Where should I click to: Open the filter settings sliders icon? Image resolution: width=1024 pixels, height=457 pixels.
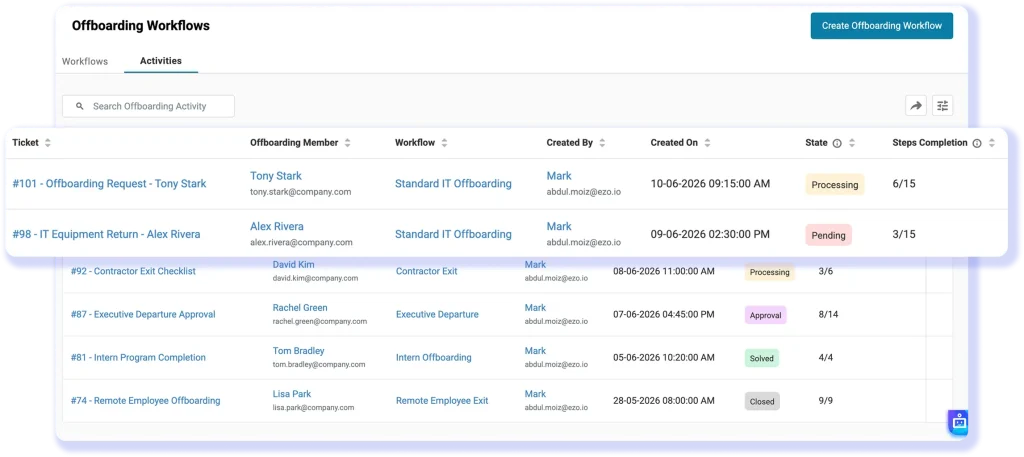(942, 105)
